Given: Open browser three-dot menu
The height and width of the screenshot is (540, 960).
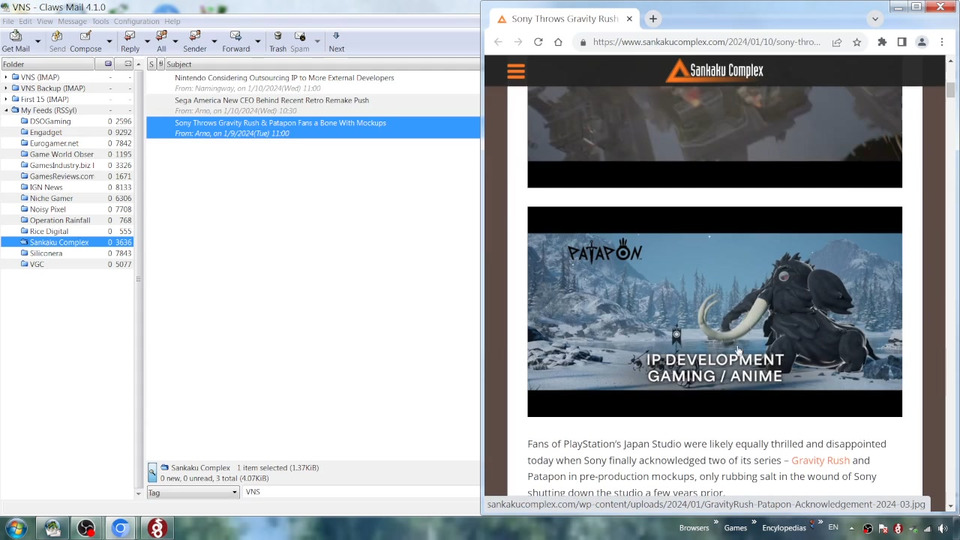Looking at the screenshot, I should [x=942, y=42].
